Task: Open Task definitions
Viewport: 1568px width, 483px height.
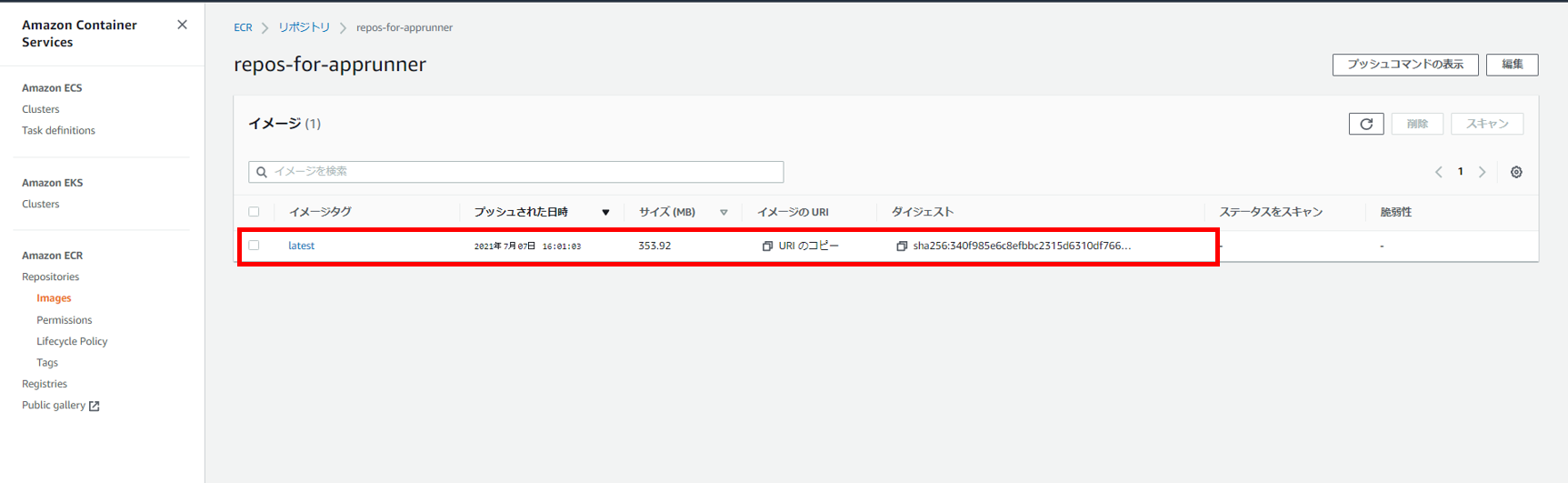Action: coord(58,130)
